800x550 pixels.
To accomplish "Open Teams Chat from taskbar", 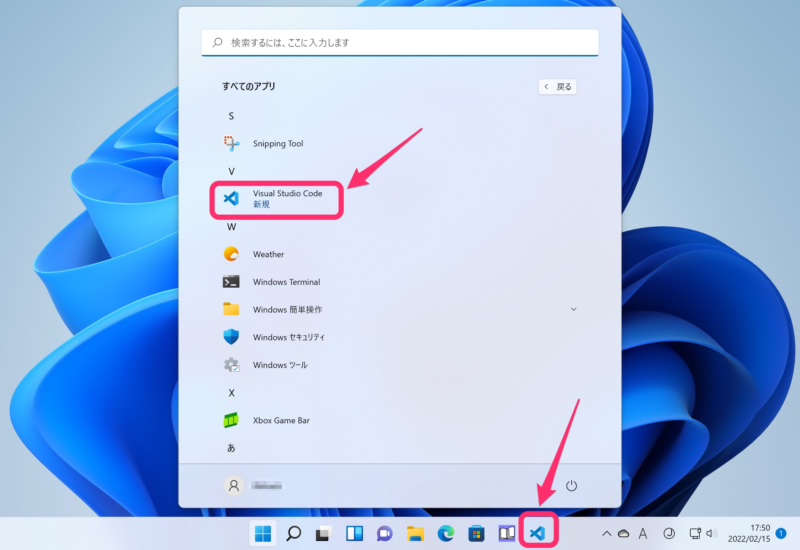I will (385, 534).
